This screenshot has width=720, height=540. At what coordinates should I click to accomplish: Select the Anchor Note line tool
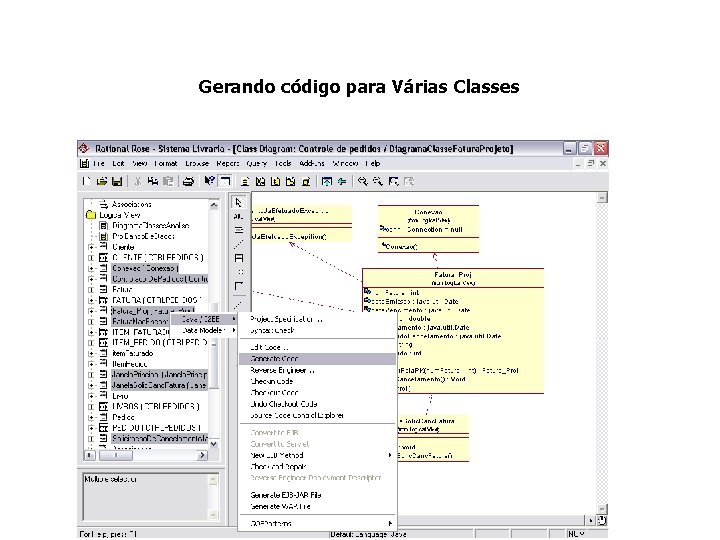(239, 244)
